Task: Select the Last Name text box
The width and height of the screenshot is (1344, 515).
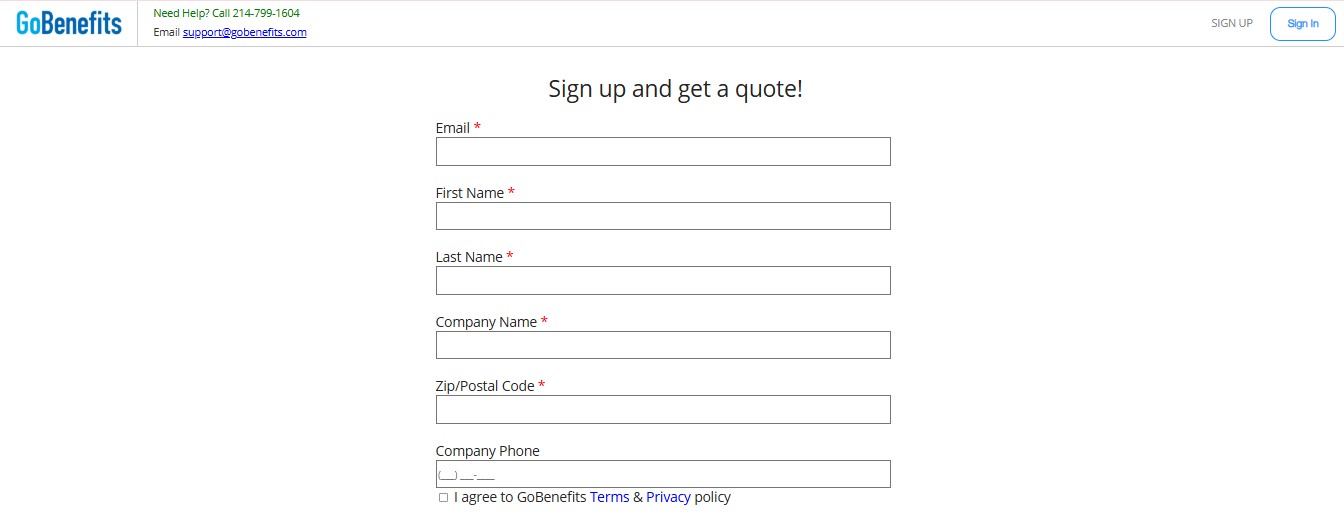Action: pos(663,281)
